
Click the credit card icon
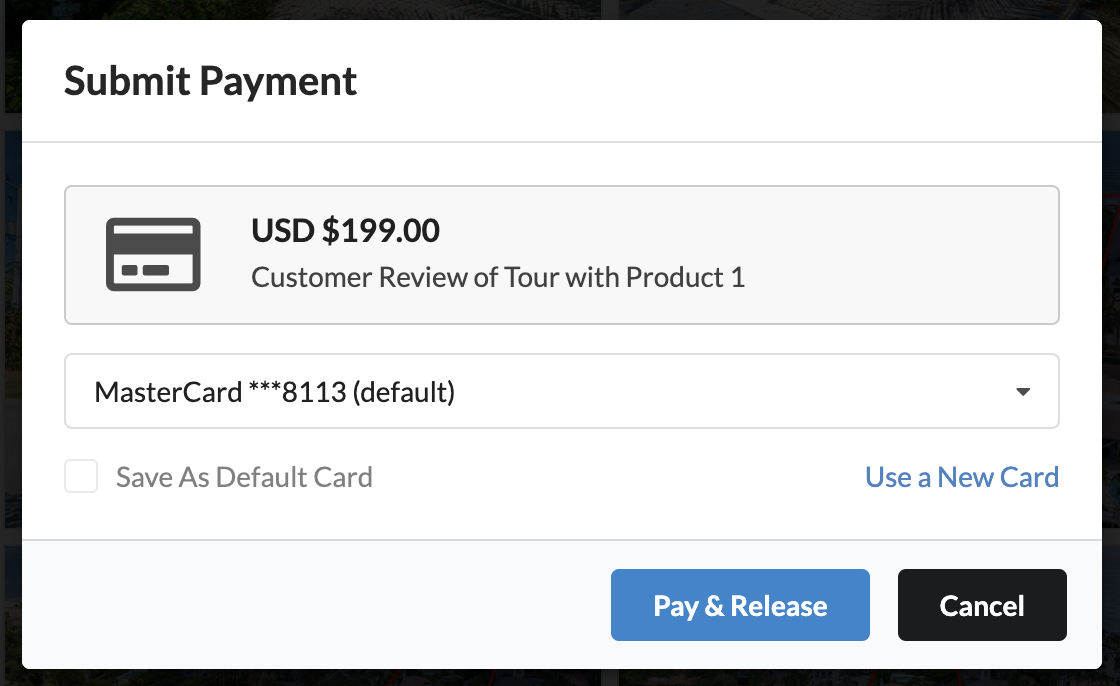coord(153,254)
